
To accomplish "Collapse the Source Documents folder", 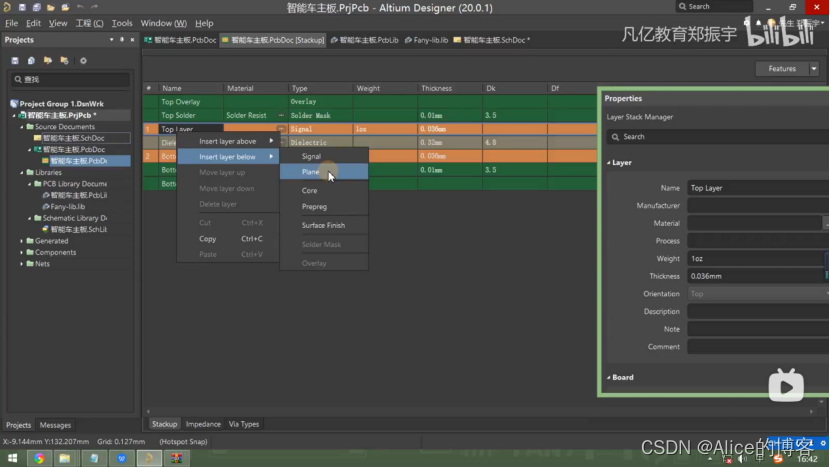I will click(x=22, y=127).
